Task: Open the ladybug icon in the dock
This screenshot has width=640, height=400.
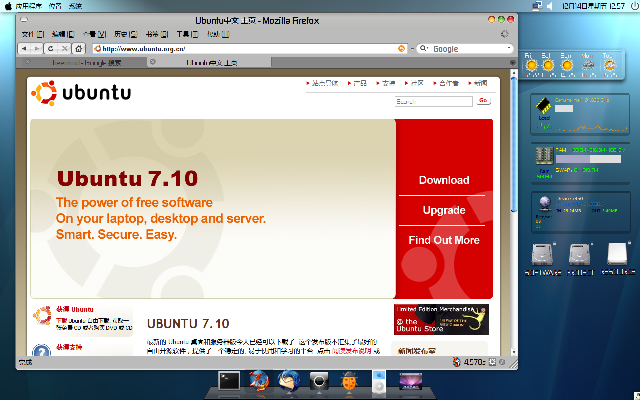Action: click(349, 382)
